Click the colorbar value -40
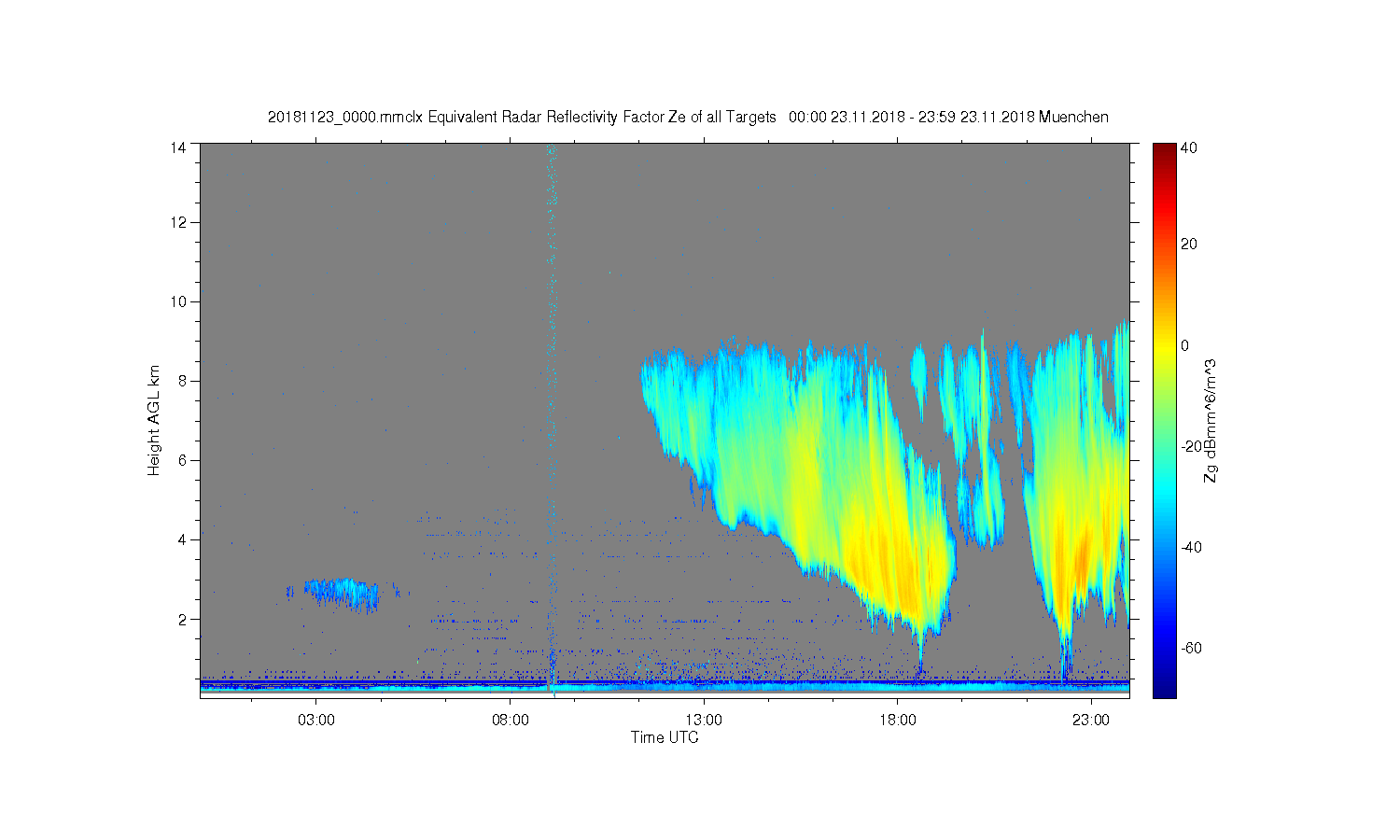 click(x=1192, y=547)
